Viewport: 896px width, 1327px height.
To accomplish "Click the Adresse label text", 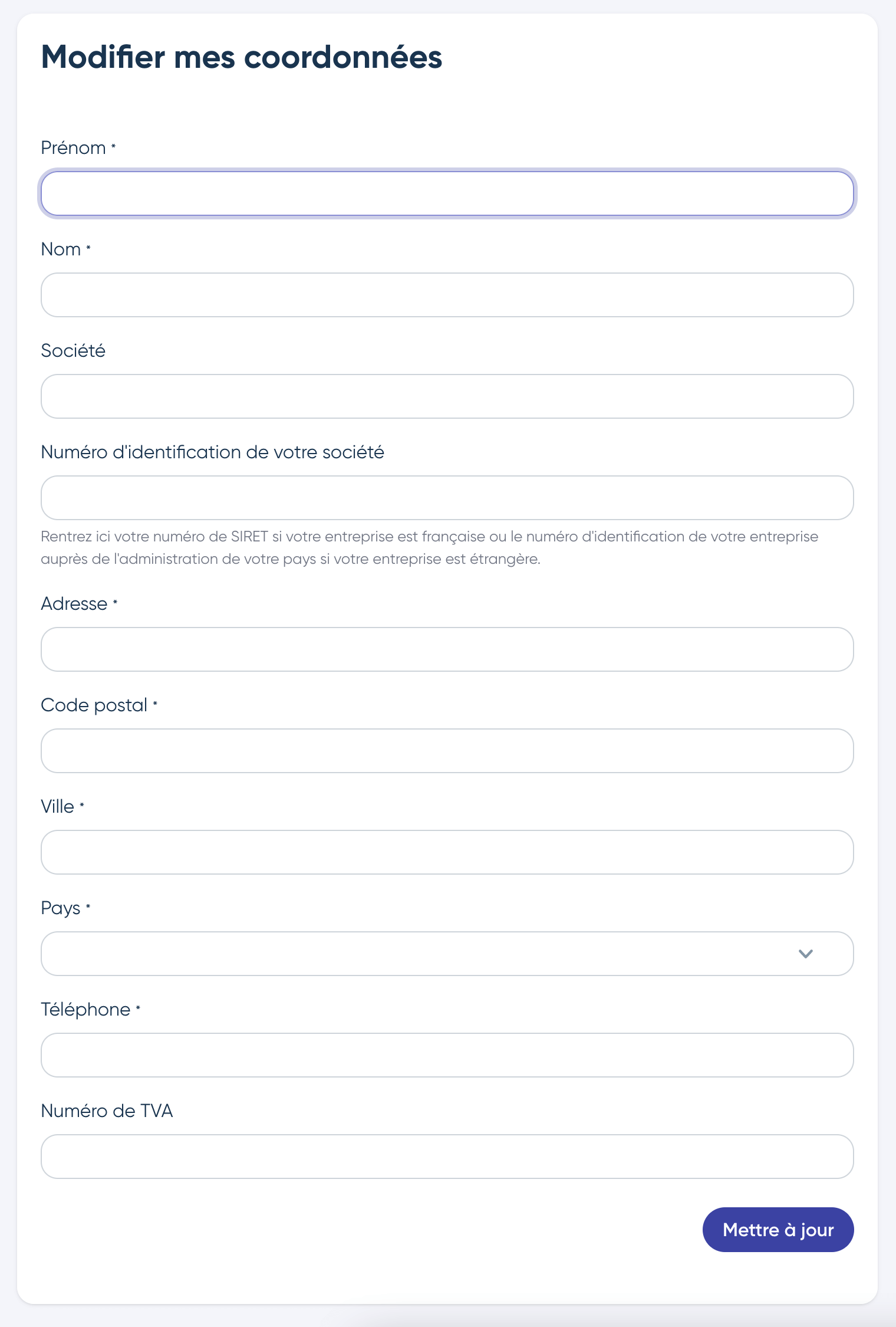I will [74, 604].
